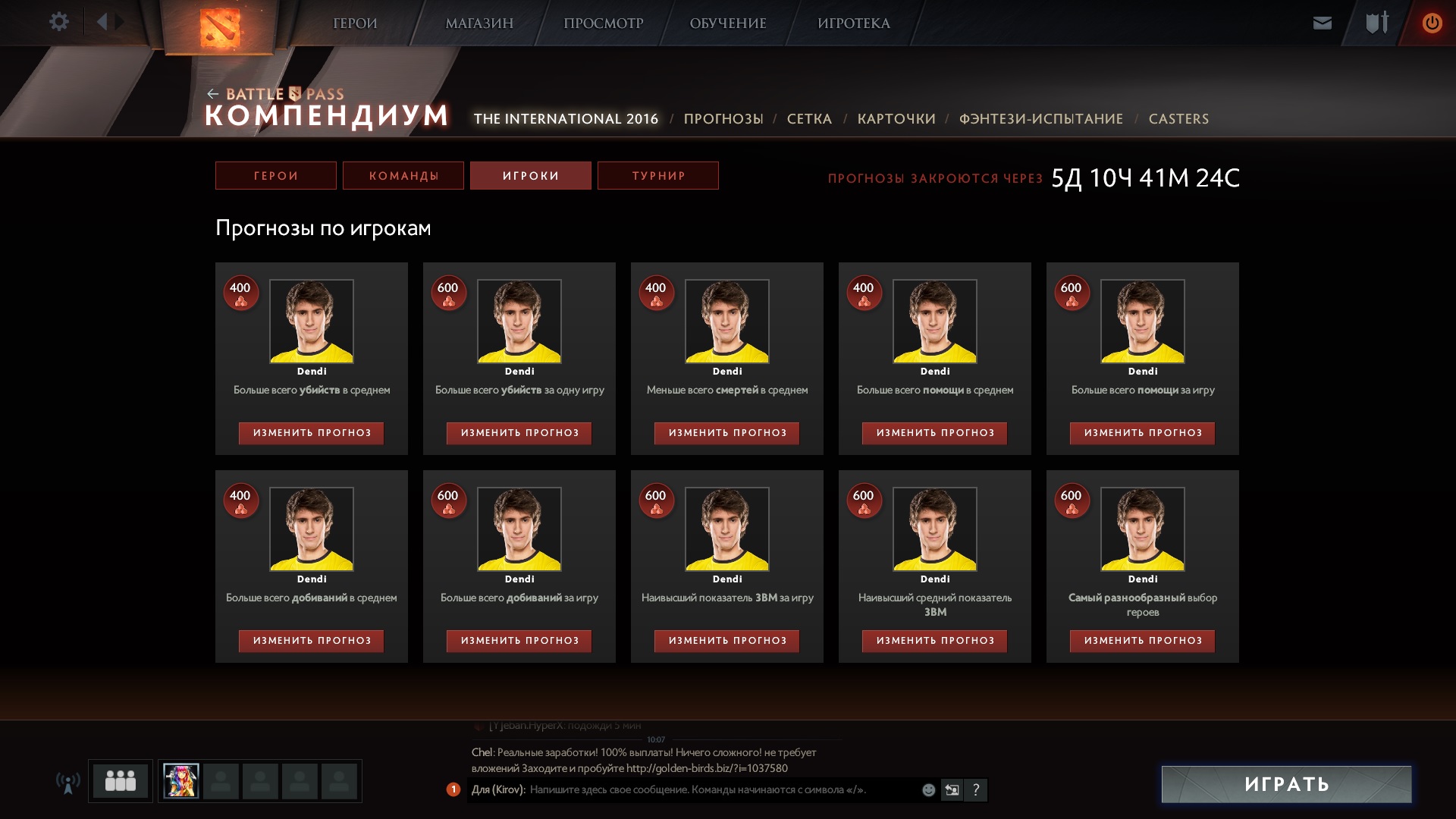
Task: Change prediction for most assists on average
Action: pyautogui.click(x=935, y=433)
